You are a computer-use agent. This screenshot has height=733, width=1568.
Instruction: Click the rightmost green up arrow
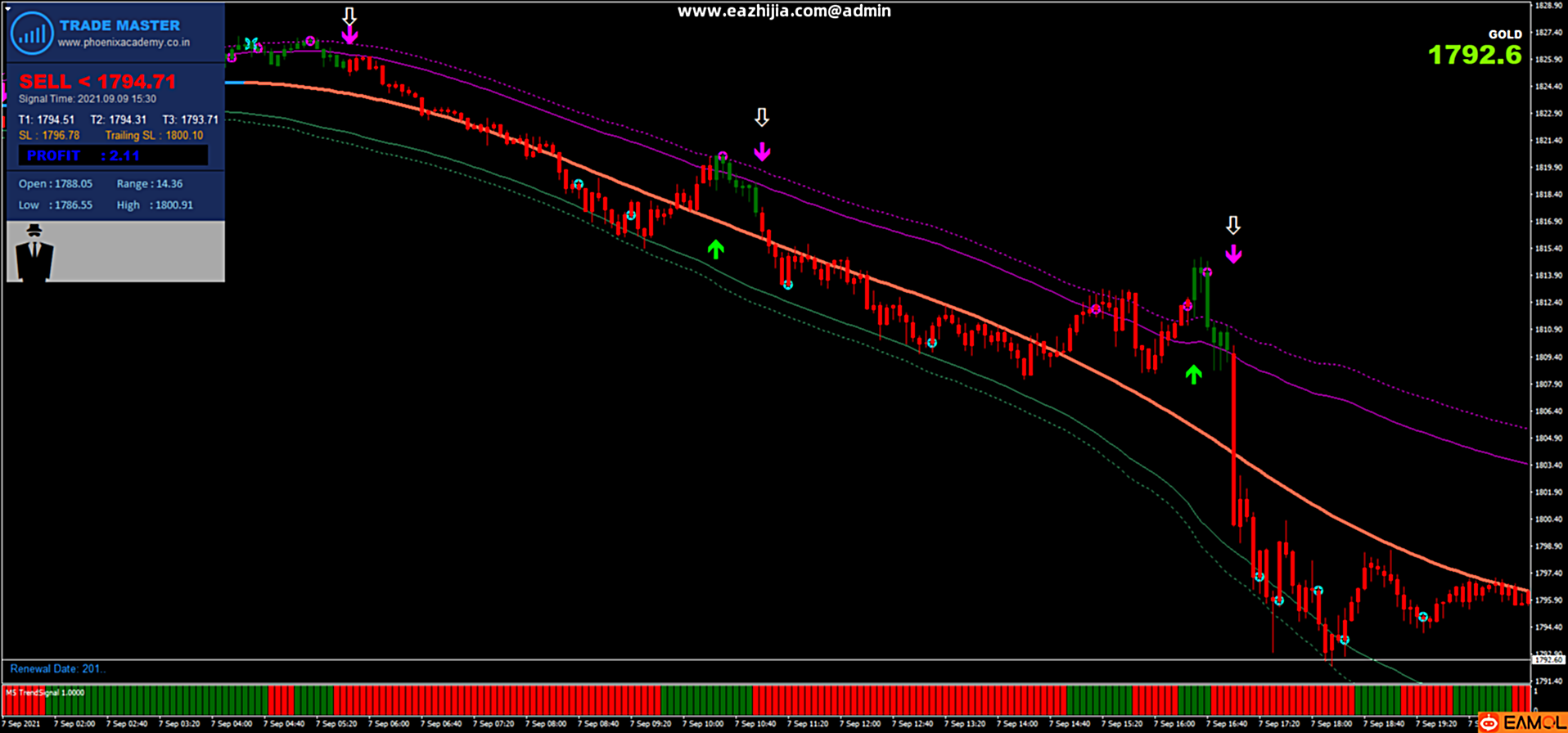tap(1193, 375)
